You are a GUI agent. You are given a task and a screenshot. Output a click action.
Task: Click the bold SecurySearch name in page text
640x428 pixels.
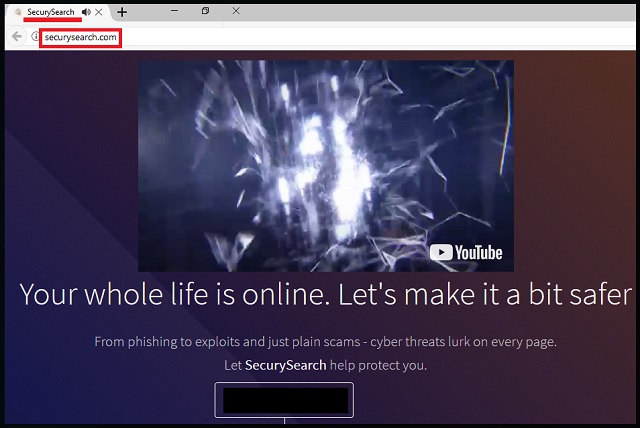285,365
